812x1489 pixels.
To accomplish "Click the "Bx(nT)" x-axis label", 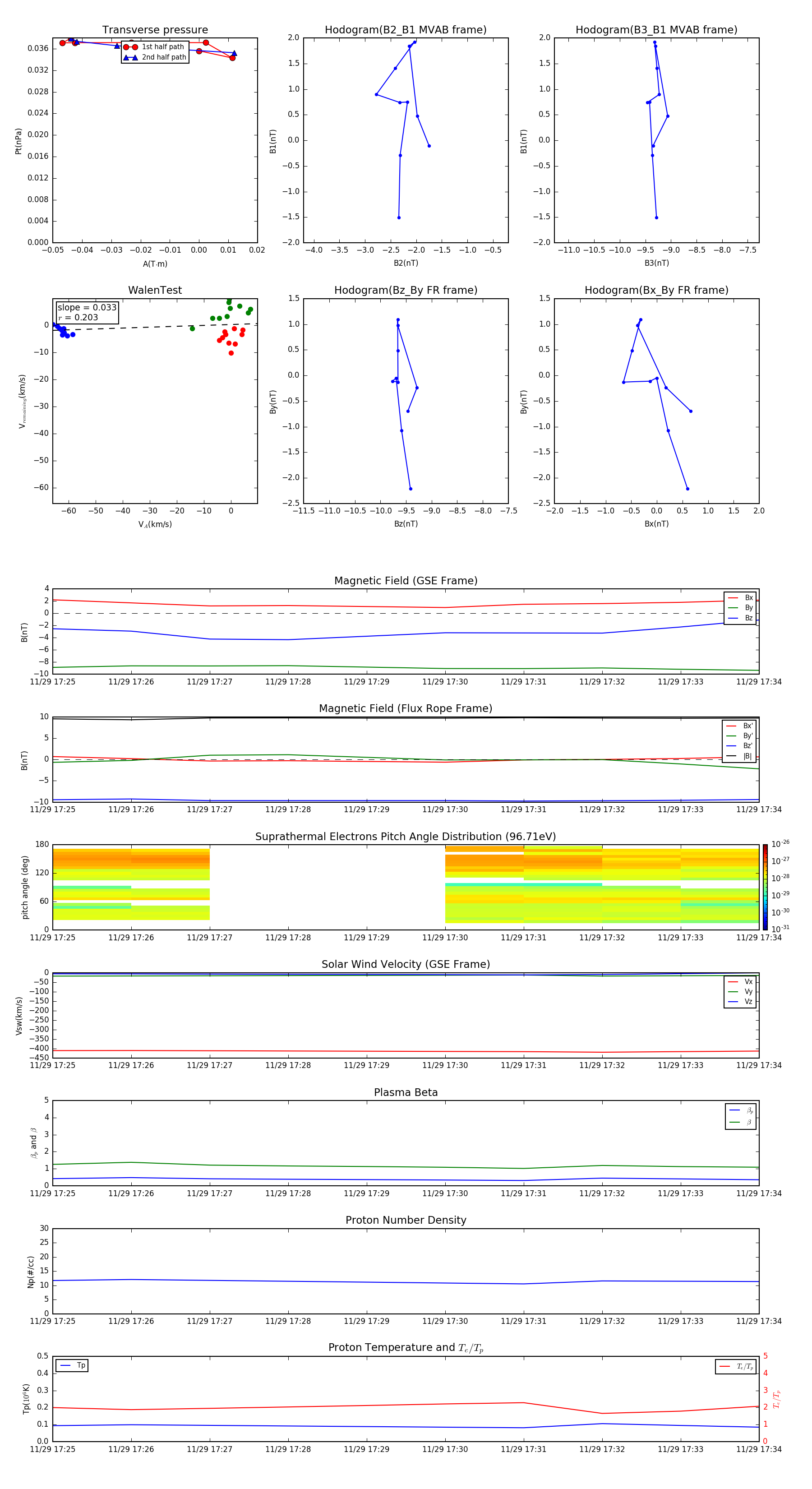I will click(656, 524).
